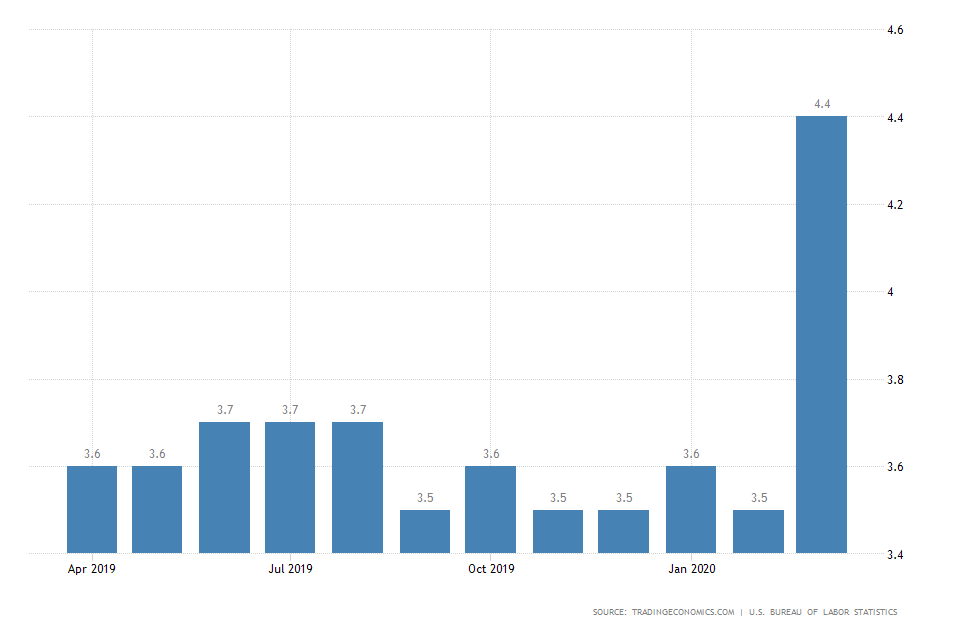The height and width of the screenshot is (636, 954).
Task: Select the bar labeled 3.6 above Jan 2020
Action: click(691, 505)
